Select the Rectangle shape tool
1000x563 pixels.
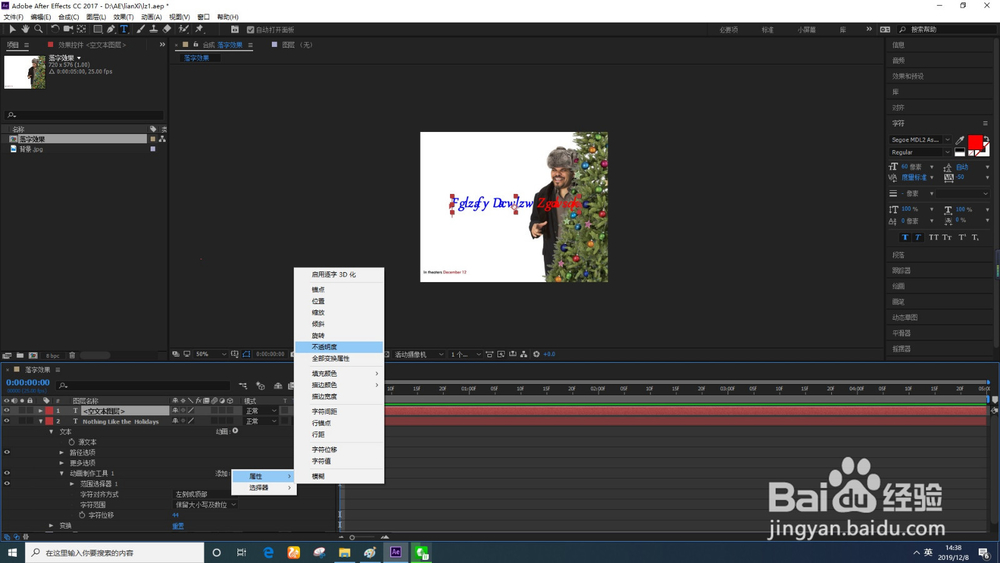pos(98,29)
